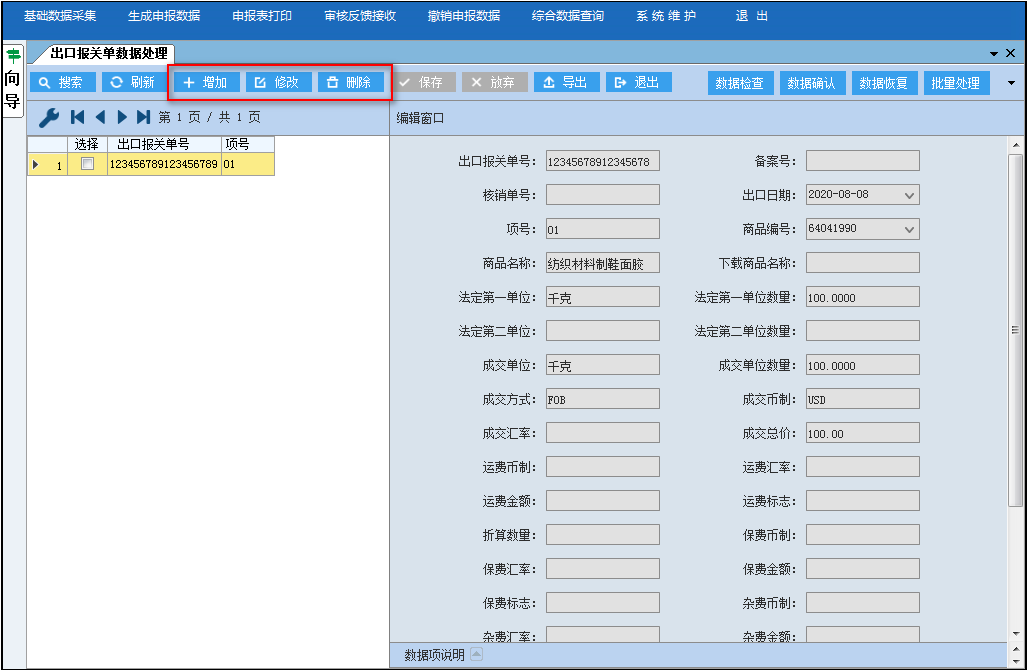Viewport: 1027px width, 670px height.
Task: Click 删除 to delete the record
Action: (x=350, y=83)
